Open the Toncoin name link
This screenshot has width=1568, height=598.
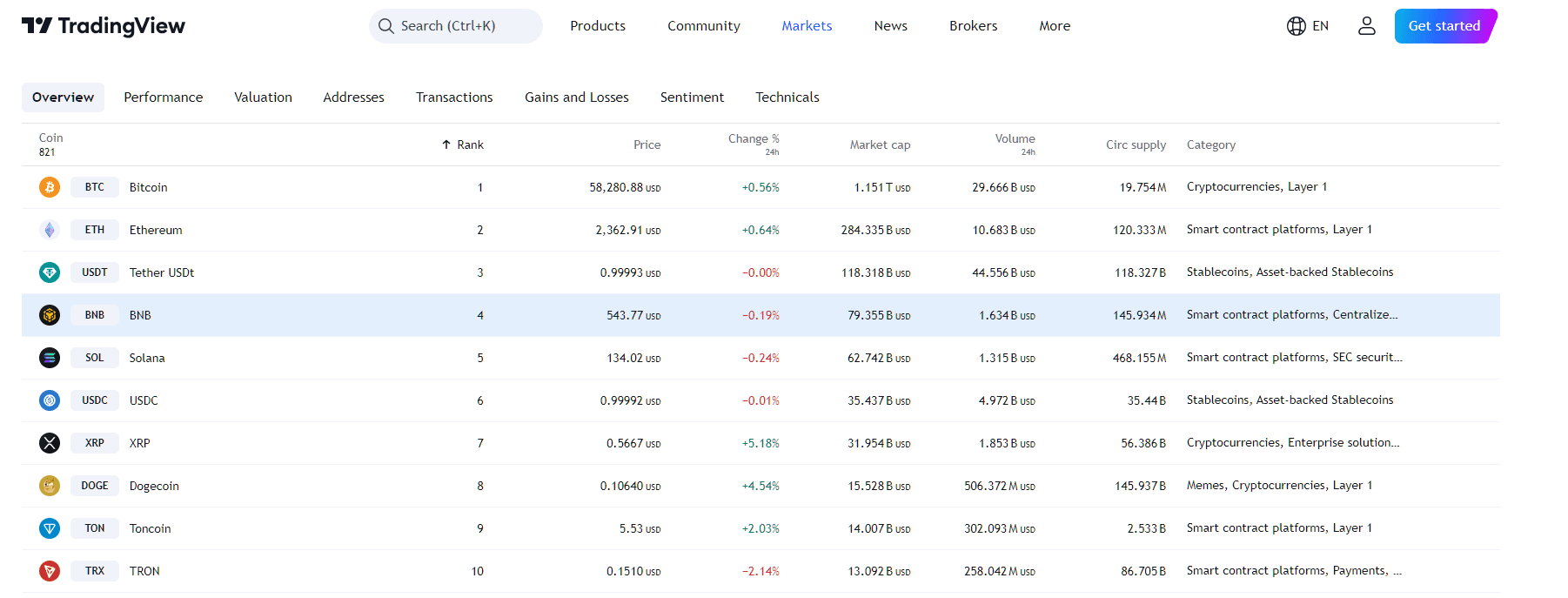click(150, 528)
